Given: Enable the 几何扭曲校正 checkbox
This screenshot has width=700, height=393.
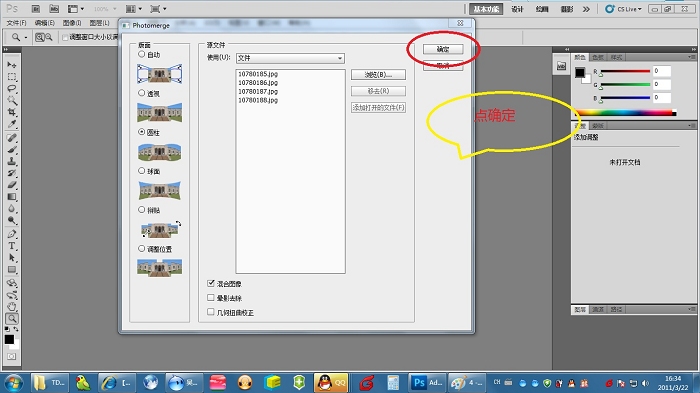Looking at the screenshot, I should tap(211, 312).
